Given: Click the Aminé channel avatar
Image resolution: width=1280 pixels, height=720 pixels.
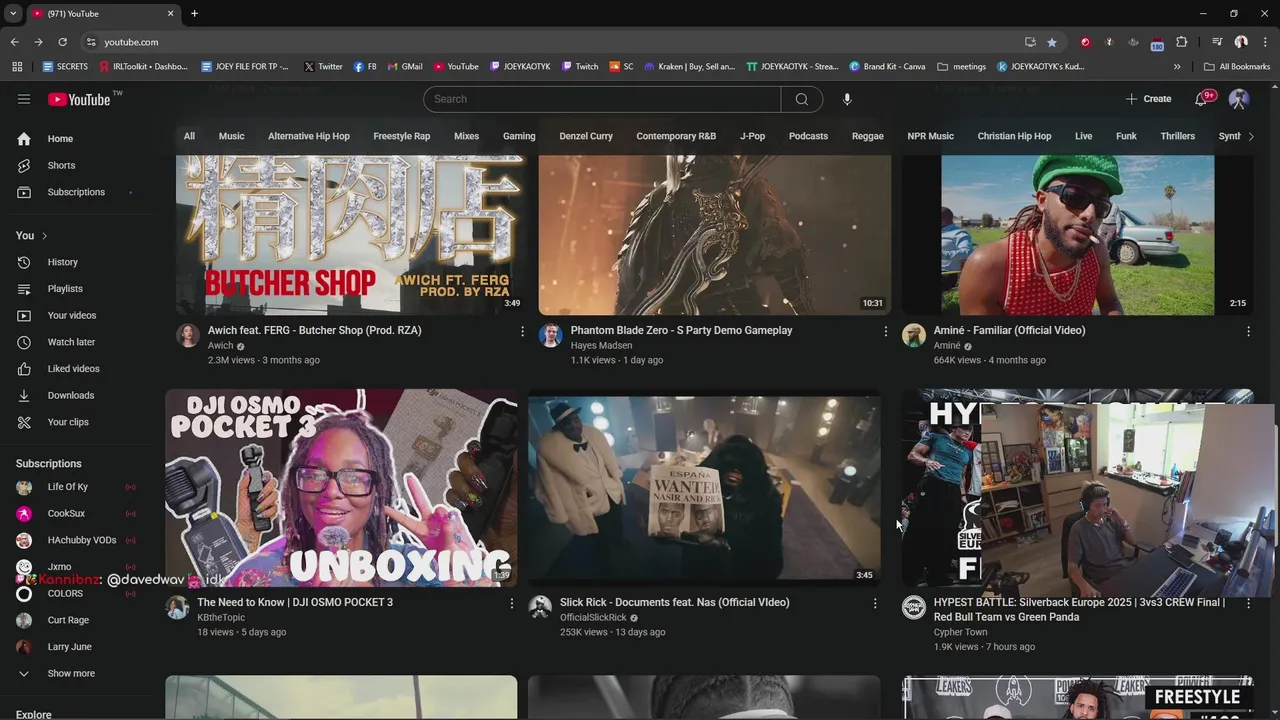Looking at the screenshot, I should pos(914,335).
